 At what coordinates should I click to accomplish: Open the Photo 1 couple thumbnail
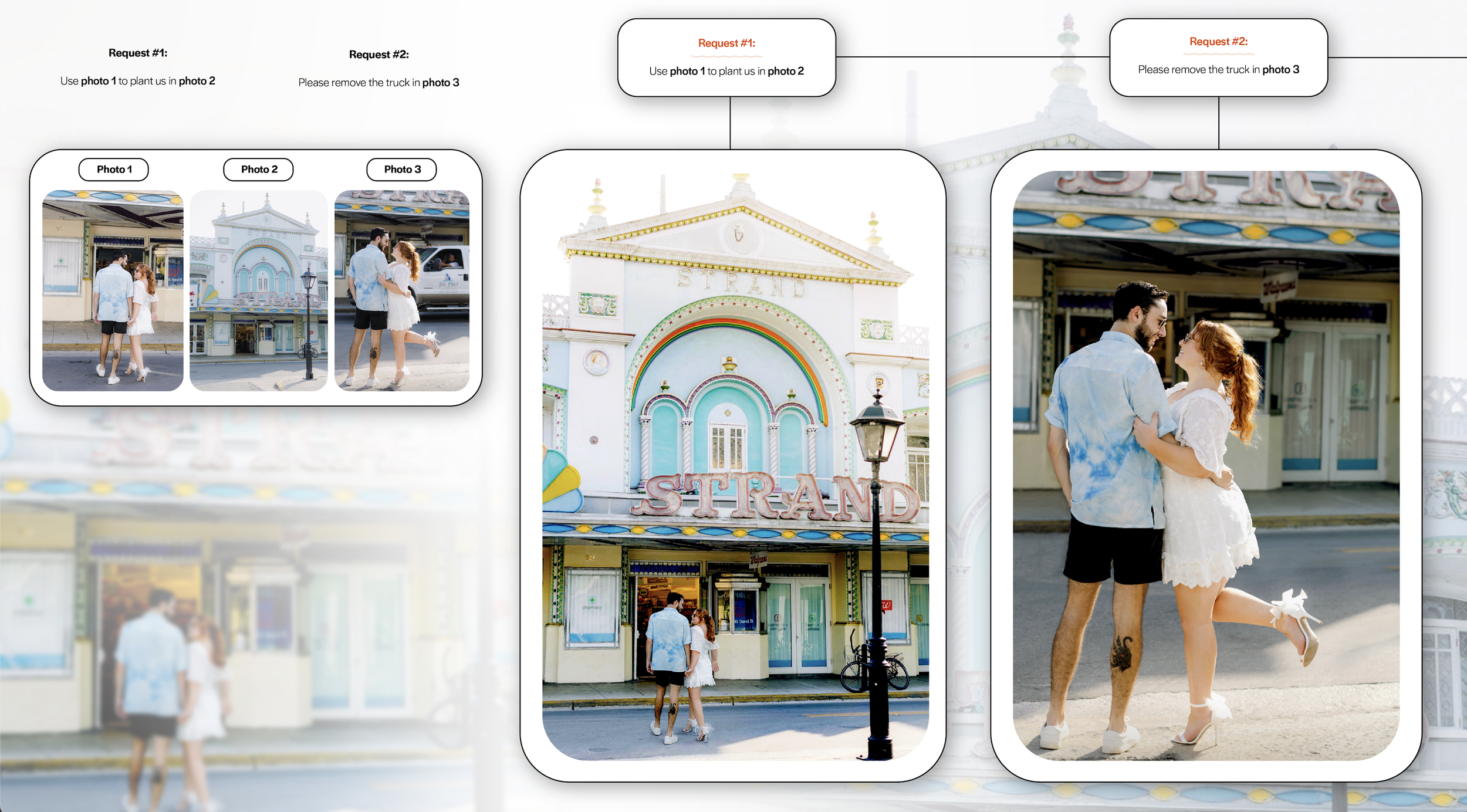pyautogui.click(x=113, y=290)
